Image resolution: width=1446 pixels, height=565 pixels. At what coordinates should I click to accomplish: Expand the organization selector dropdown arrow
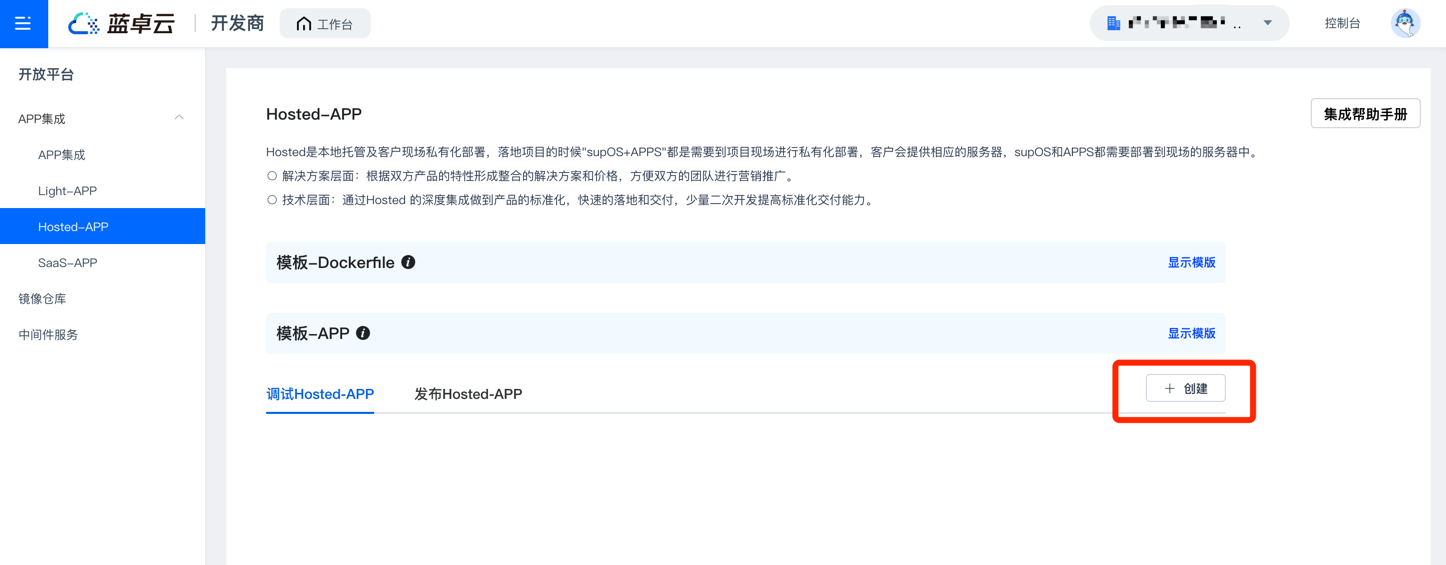1267,23
